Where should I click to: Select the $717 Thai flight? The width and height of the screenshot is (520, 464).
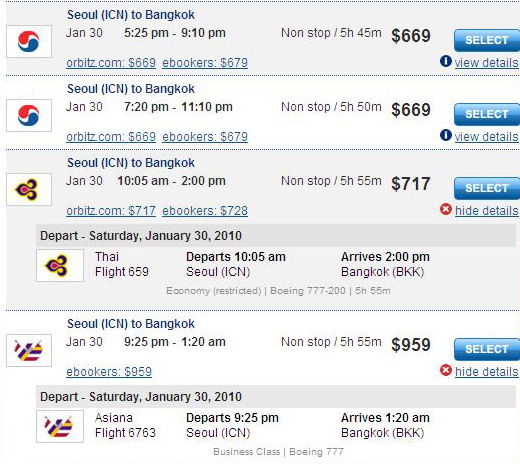pyautogui.click(x=487, y=188)
